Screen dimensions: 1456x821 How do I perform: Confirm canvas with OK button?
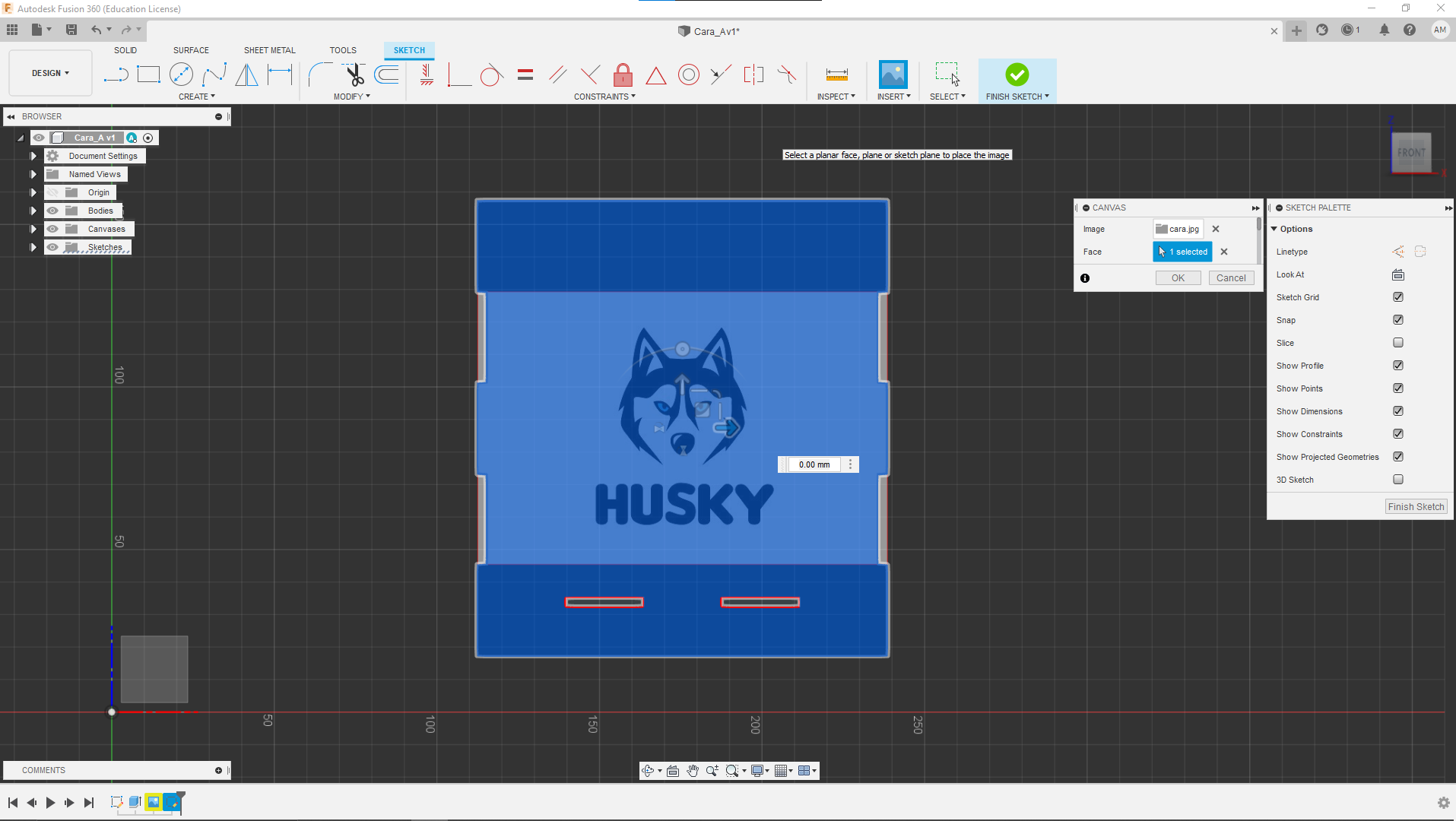point(1178,278)
